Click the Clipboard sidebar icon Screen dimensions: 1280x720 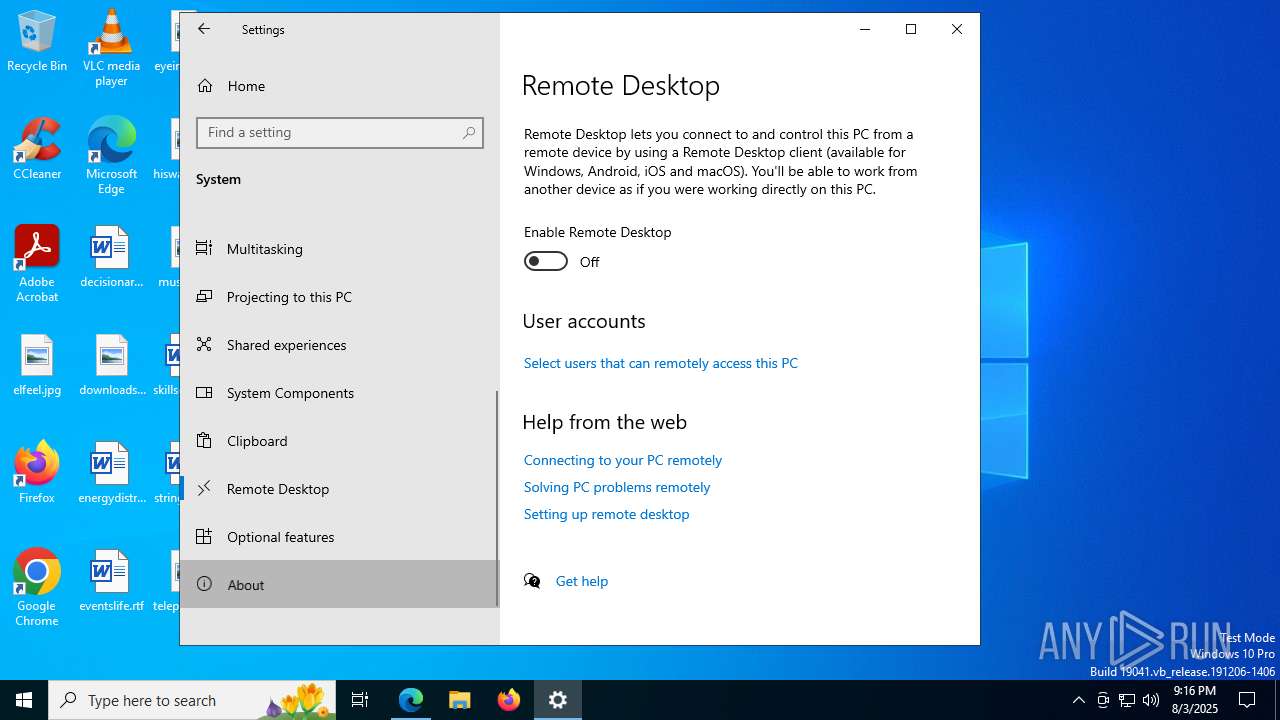[x=204, y=440]
